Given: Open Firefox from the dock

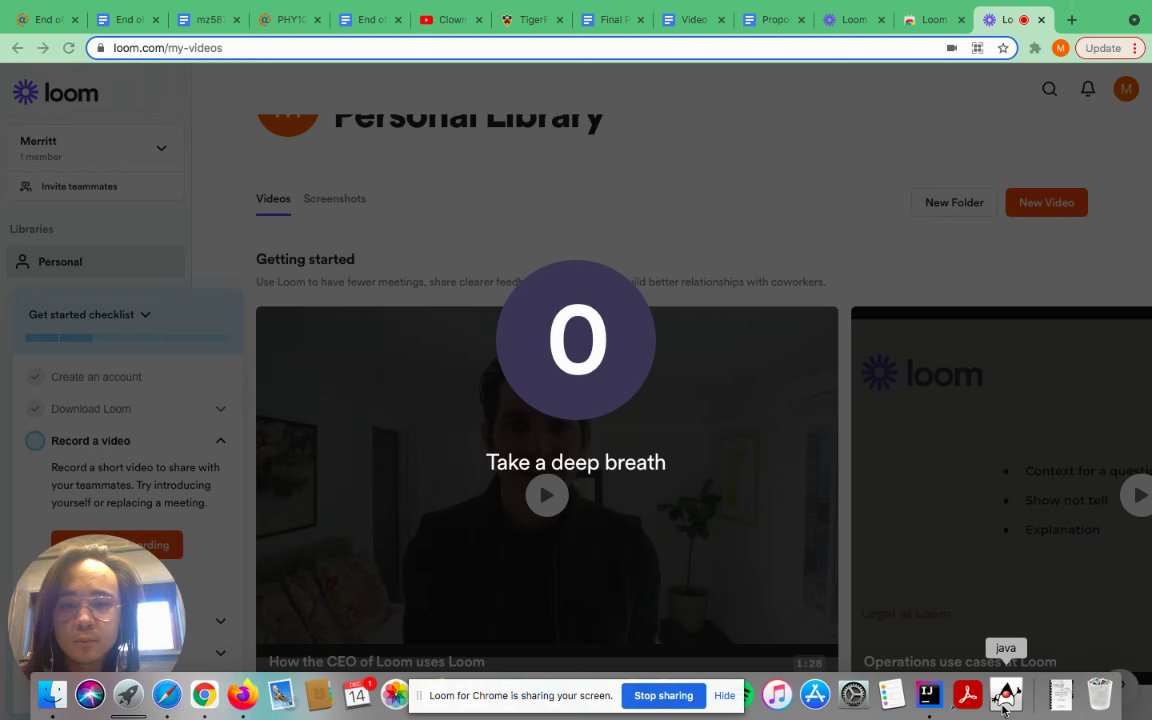Looking at the screenshot, I should click(242, 694).
